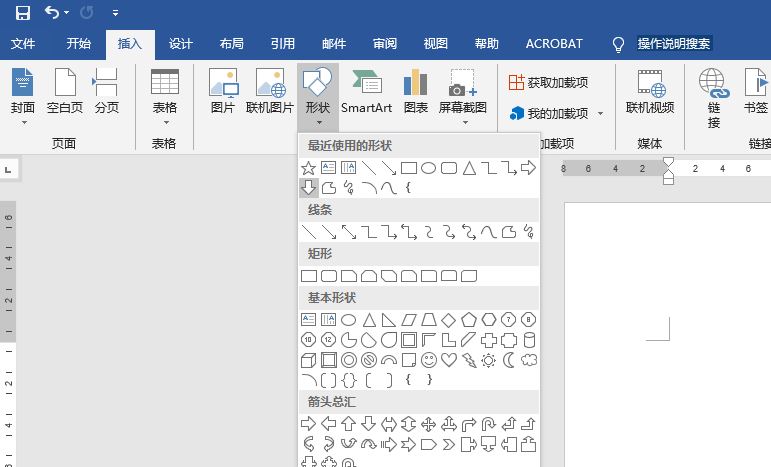Open Customize Quick Access Toolbar dropdown
Viewport: 771px width, 467px height.
(x=115, y=13)
